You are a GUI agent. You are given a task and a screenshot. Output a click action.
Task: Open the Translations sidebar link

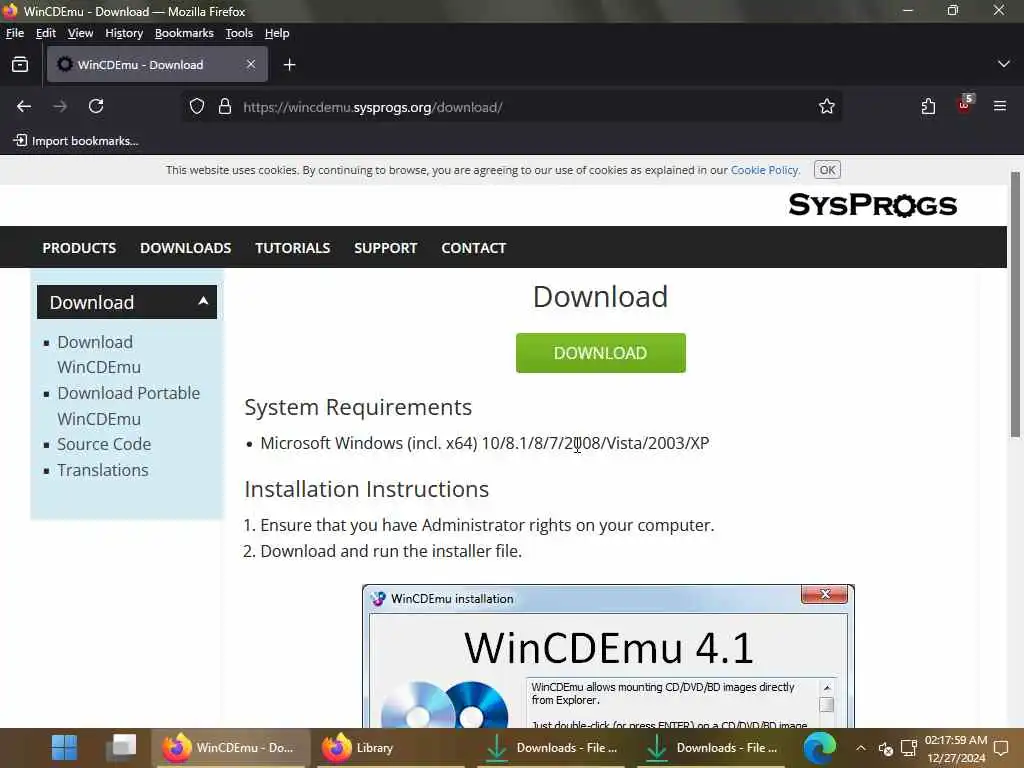(x=103, y=470)
